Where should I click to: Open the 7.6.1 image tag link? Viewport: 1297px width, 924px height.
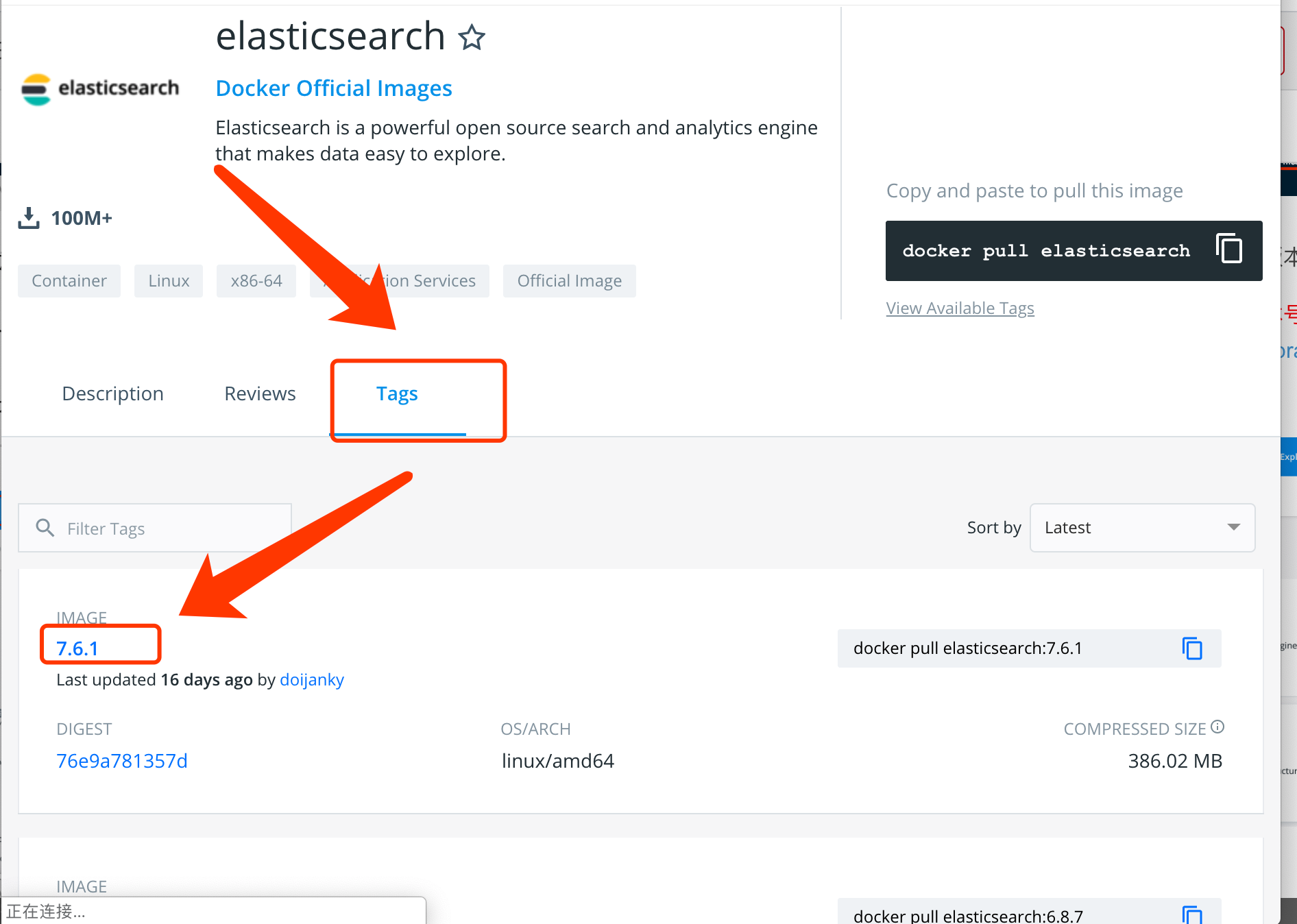click(x=77, y=648)
